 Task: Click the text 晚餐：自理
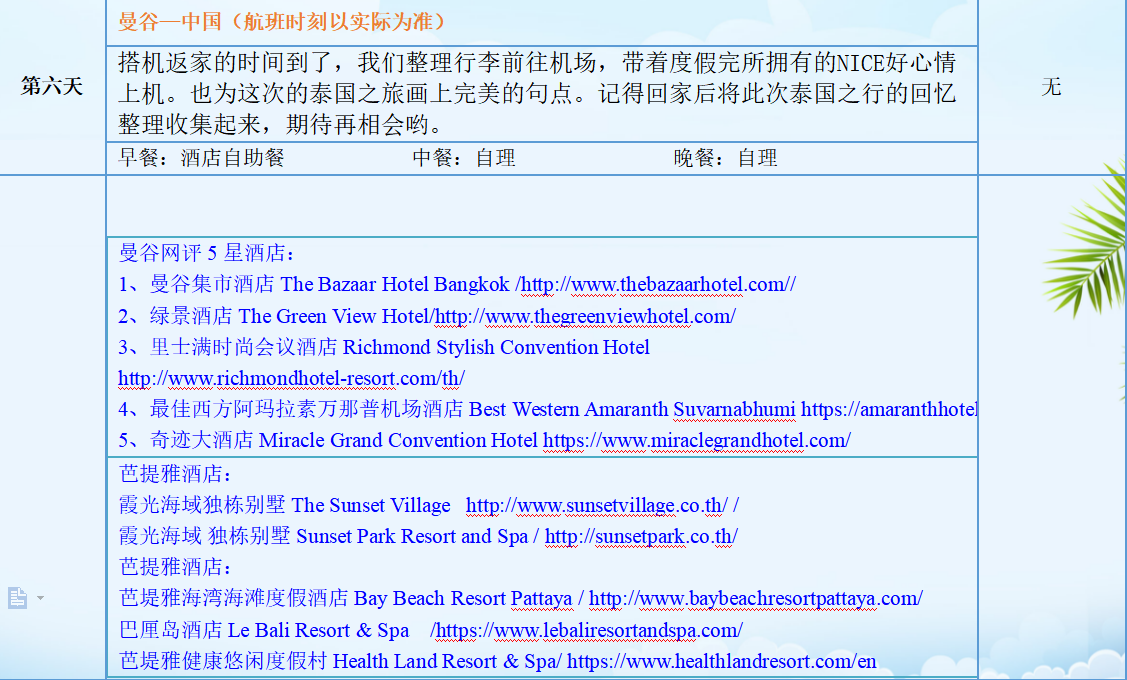[725, 158]
